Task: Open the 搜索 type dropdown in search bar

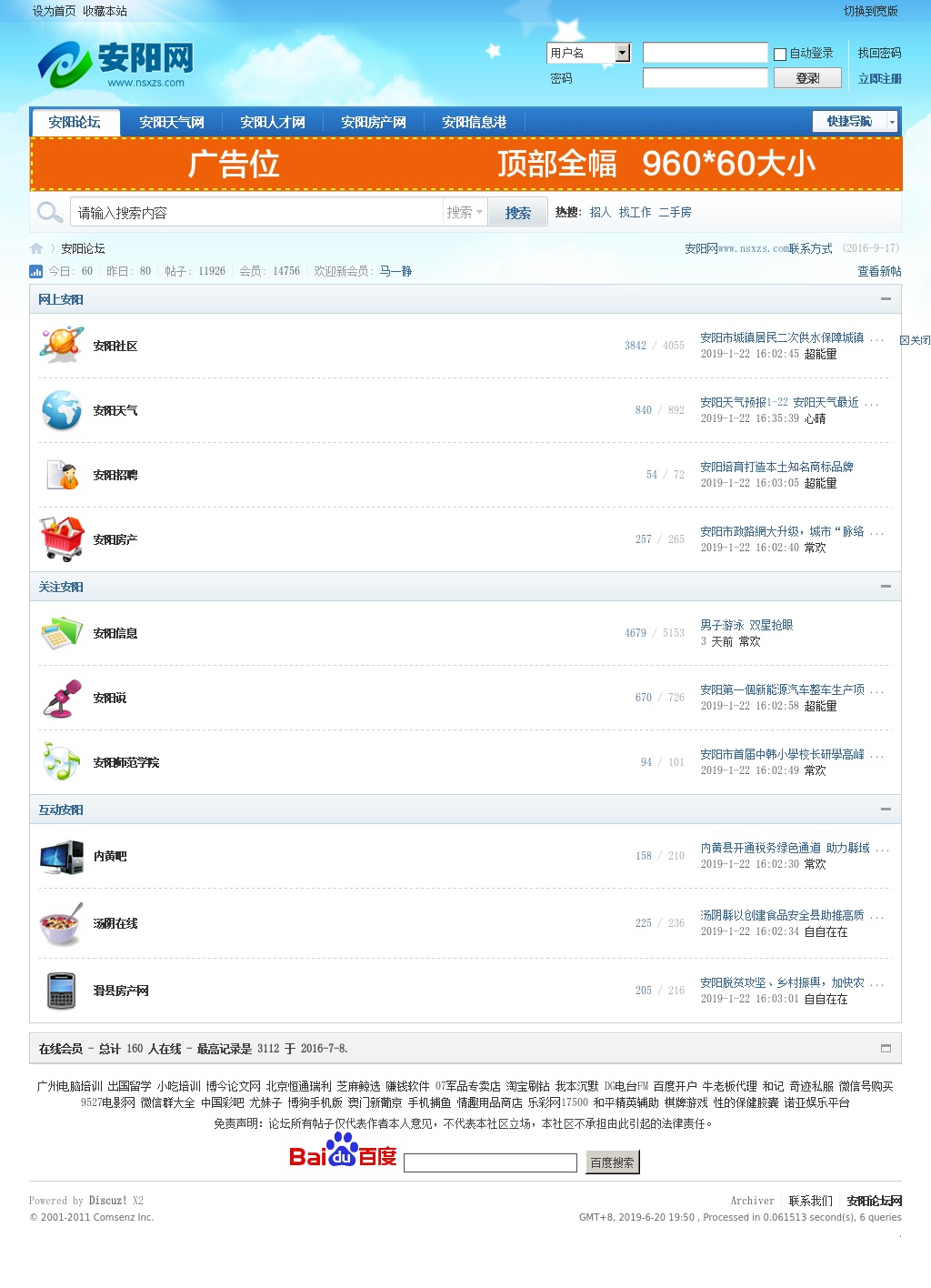Action: 465,212
